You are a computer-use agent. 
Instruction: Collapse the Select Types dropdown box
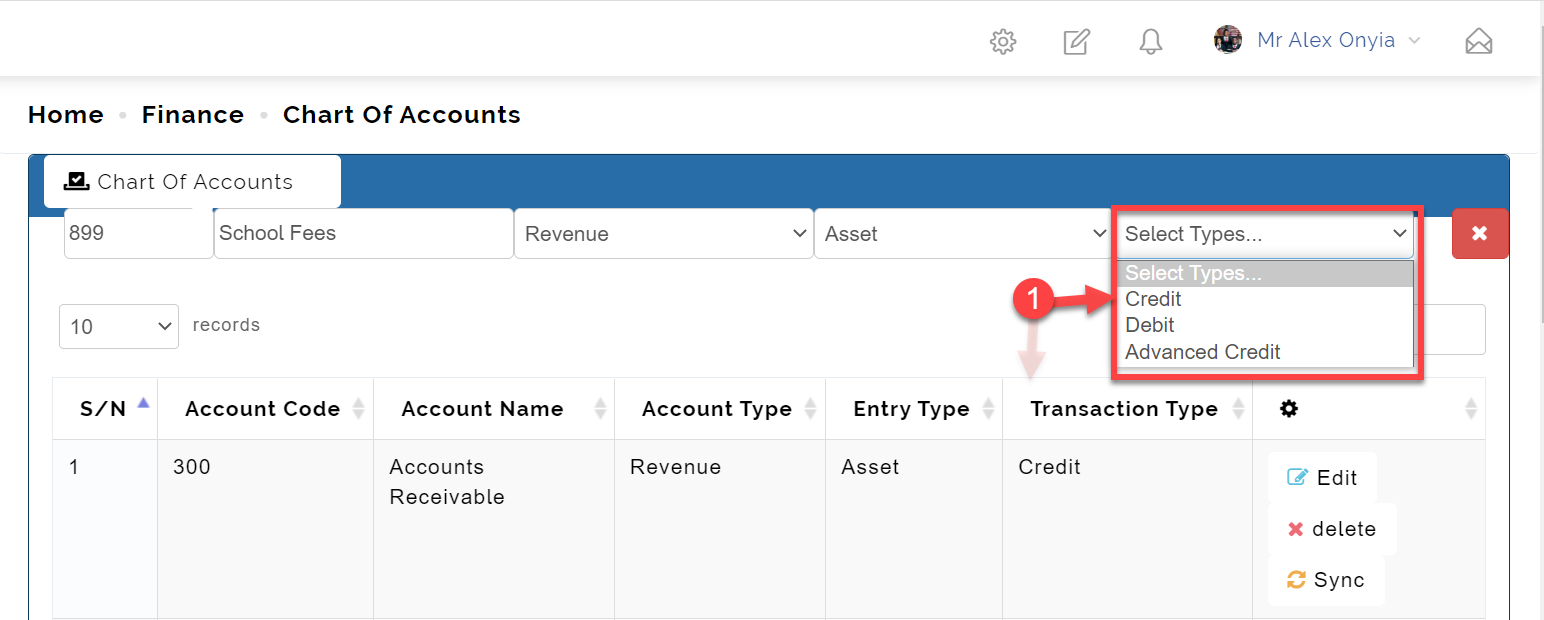(1265, 234)
